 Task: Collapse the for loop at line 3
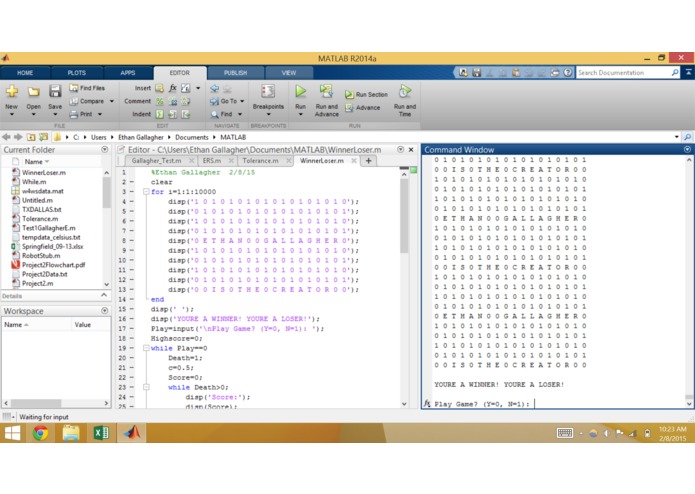(146, 192)
